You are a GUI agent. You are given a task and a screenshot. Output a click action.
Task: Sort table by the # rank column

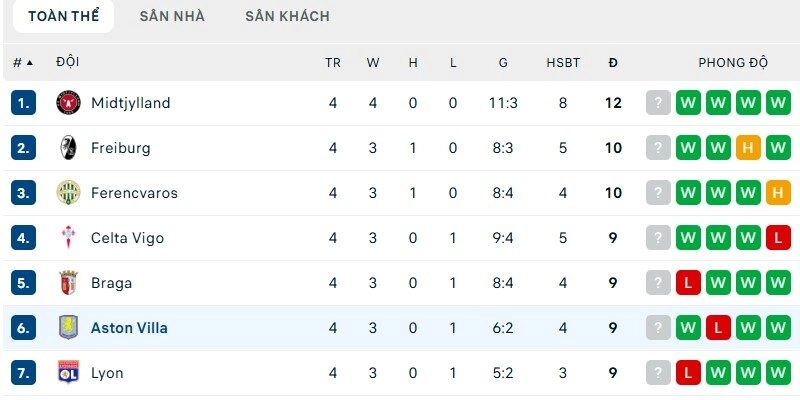click(x=22, y=62)
